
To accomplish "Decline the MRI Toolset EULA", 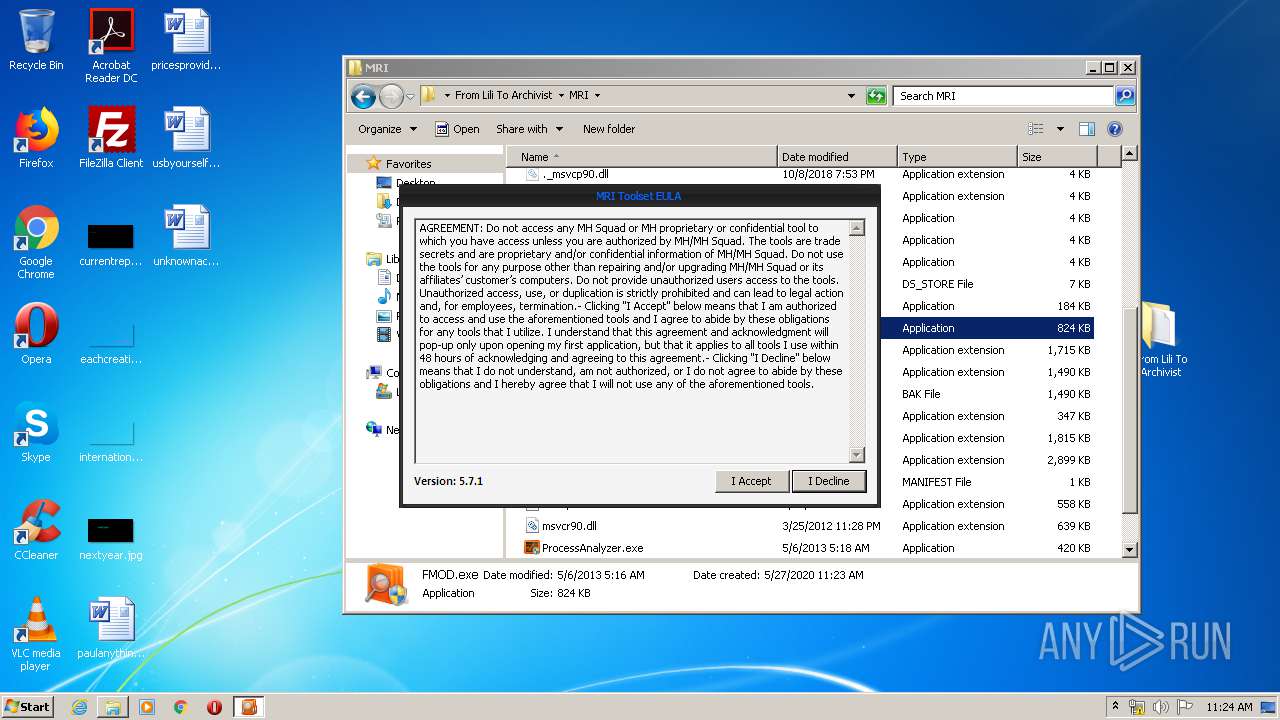I will point(828,481).
